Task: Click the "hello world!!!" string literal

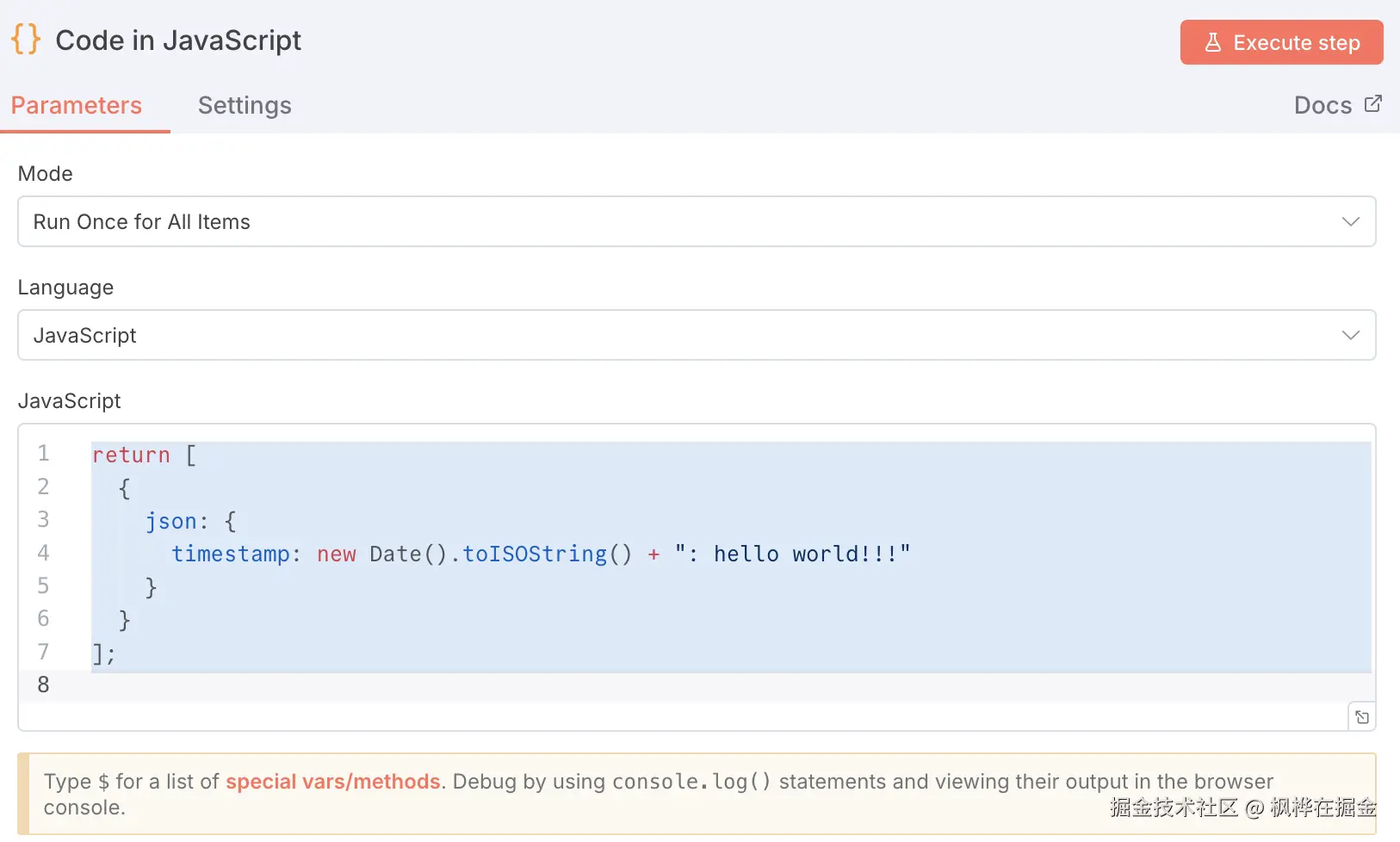Action: [x=792, y=554]
